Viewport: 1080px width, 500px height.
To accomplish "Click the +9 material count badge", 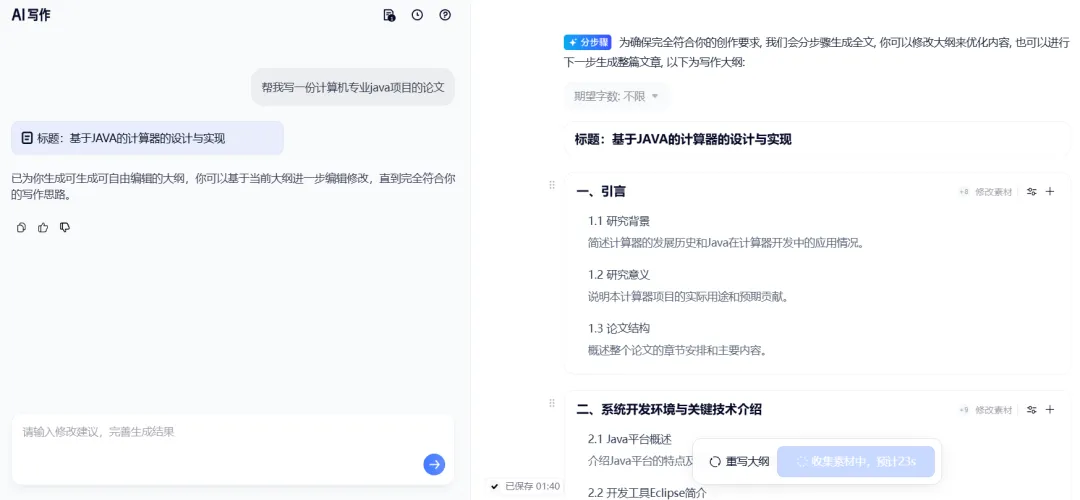I will [x=964, y=410].
